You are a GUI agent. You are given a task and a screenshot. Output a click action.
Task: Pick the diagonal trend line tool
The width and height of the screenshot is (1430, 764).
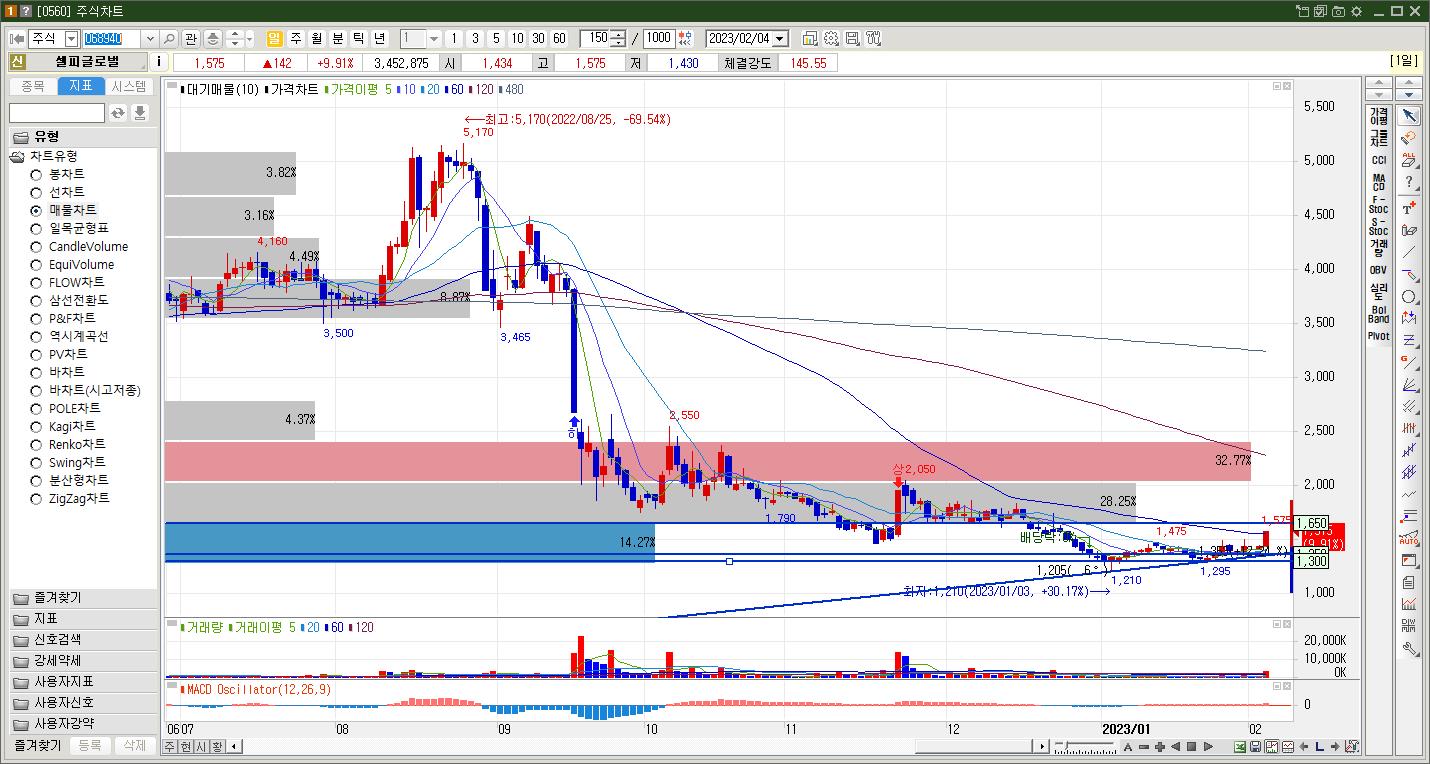(x=1409, y=252)
